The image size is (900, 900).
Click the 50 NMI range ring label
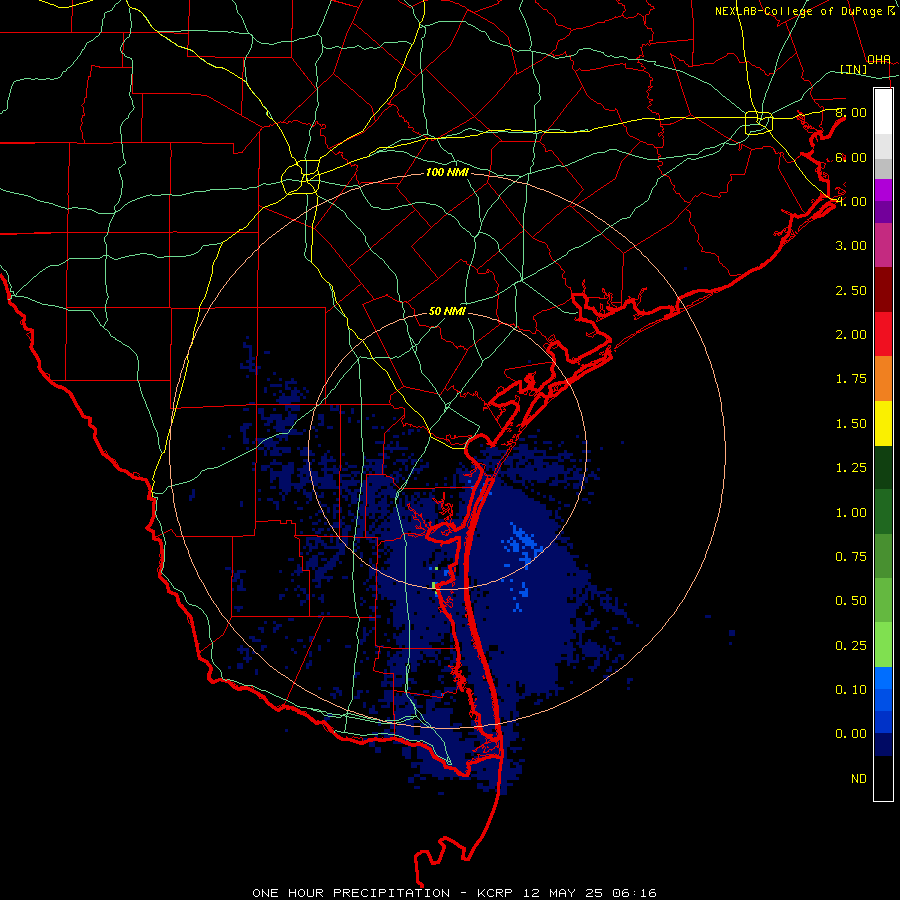pos(447,311)
